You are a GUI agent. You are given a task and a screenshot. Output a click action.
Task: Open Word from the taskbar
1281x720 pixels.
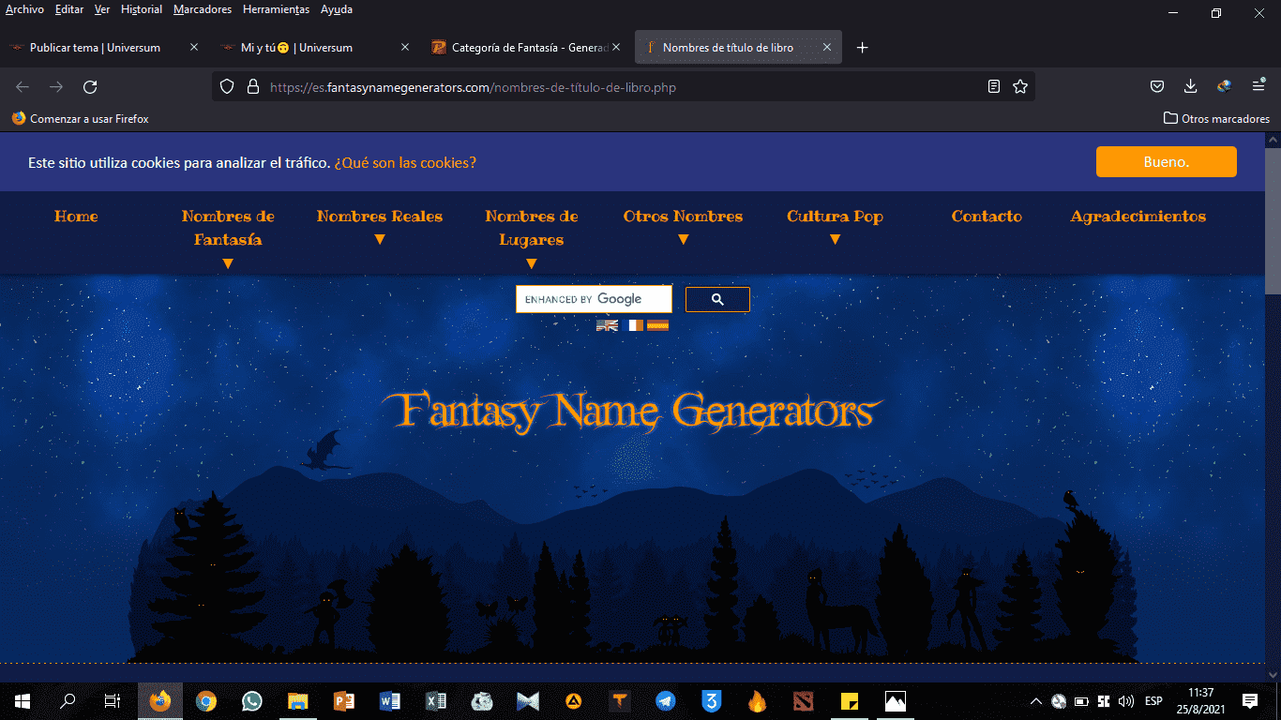(390, 701)
